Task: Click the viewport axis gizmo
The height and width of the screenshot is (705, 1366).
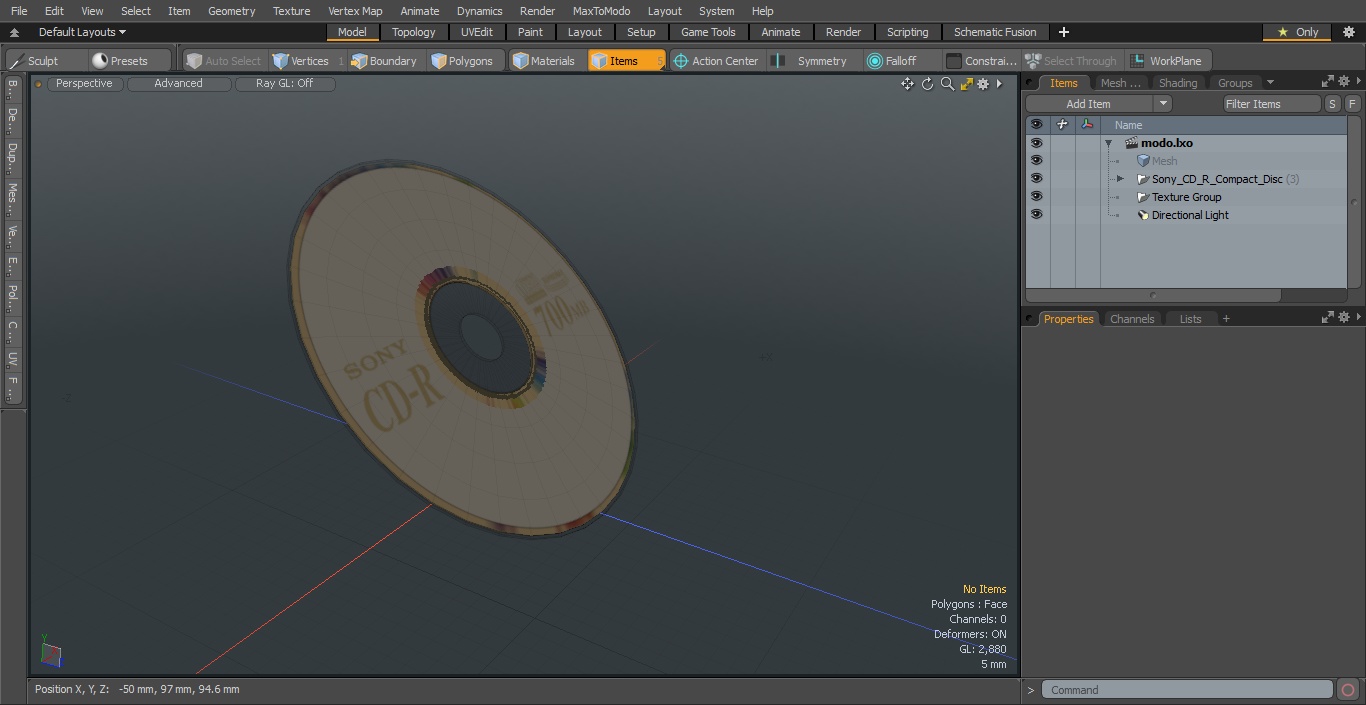Action: [50, 651]
